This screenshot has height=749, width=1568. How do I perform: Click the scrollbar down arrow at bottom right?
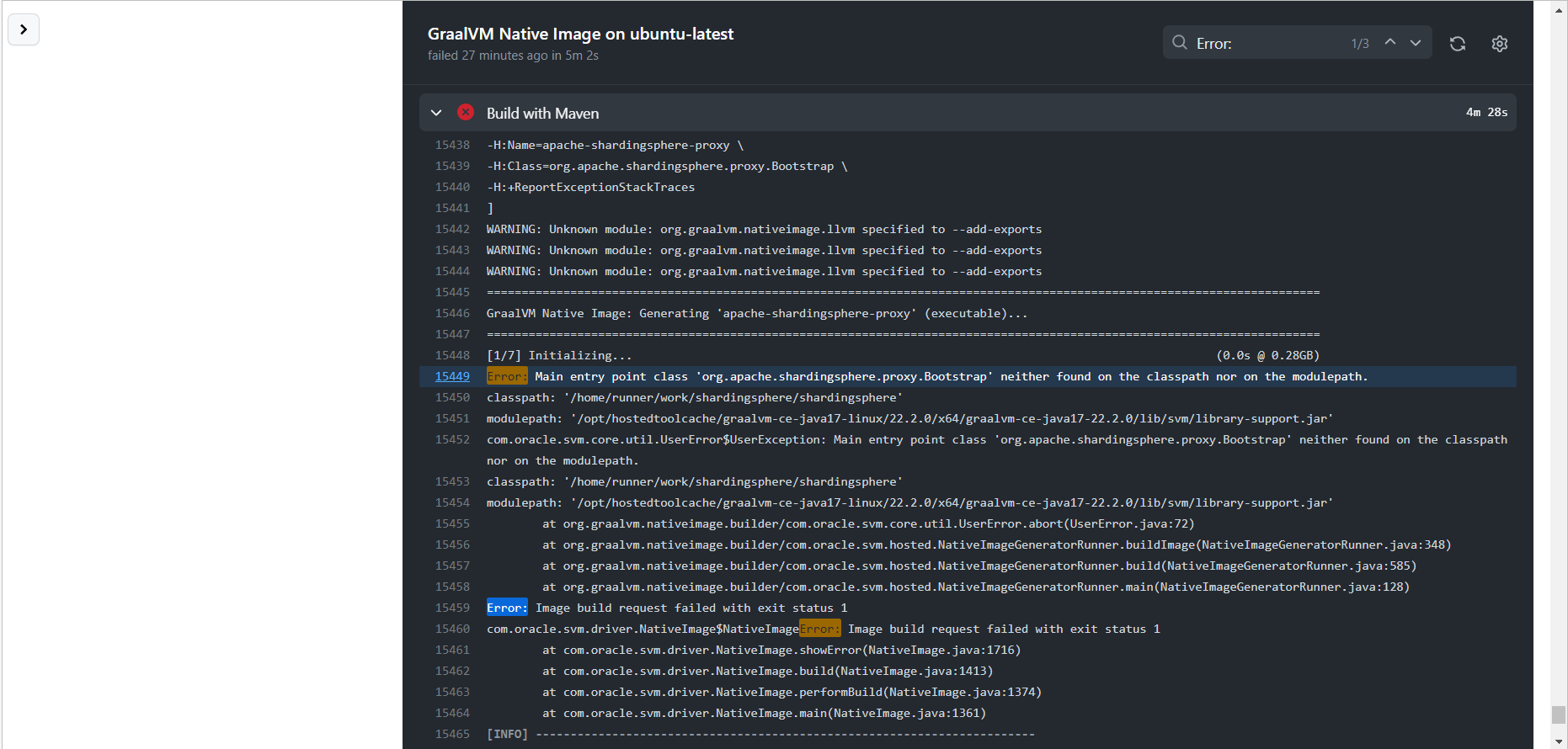(x=1559, y=741)
